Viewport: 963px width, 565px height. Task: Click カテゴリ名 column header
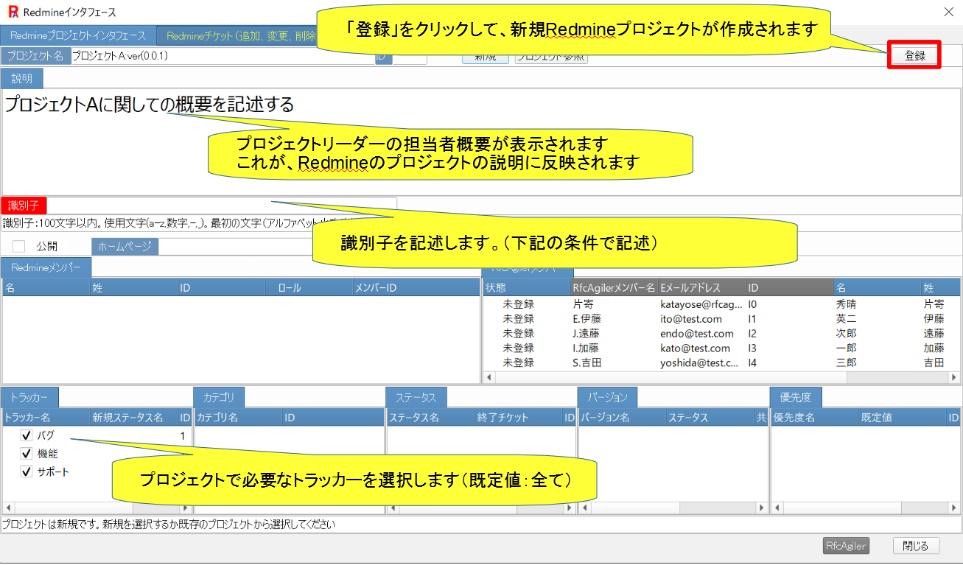238,418
